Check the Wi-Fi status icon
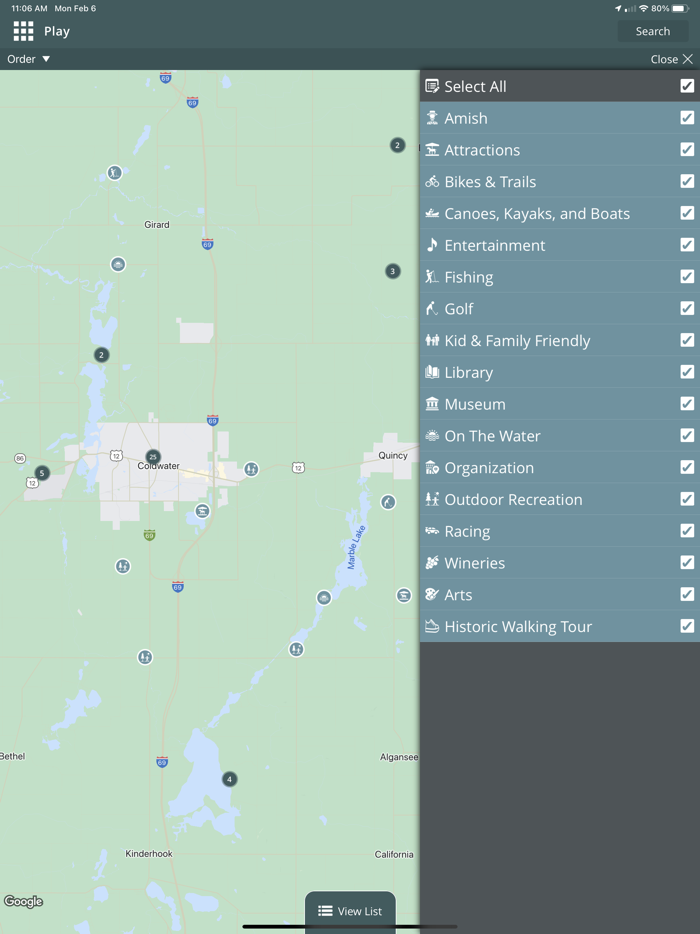This screenshot has width=700, height=934. [643, 8]
